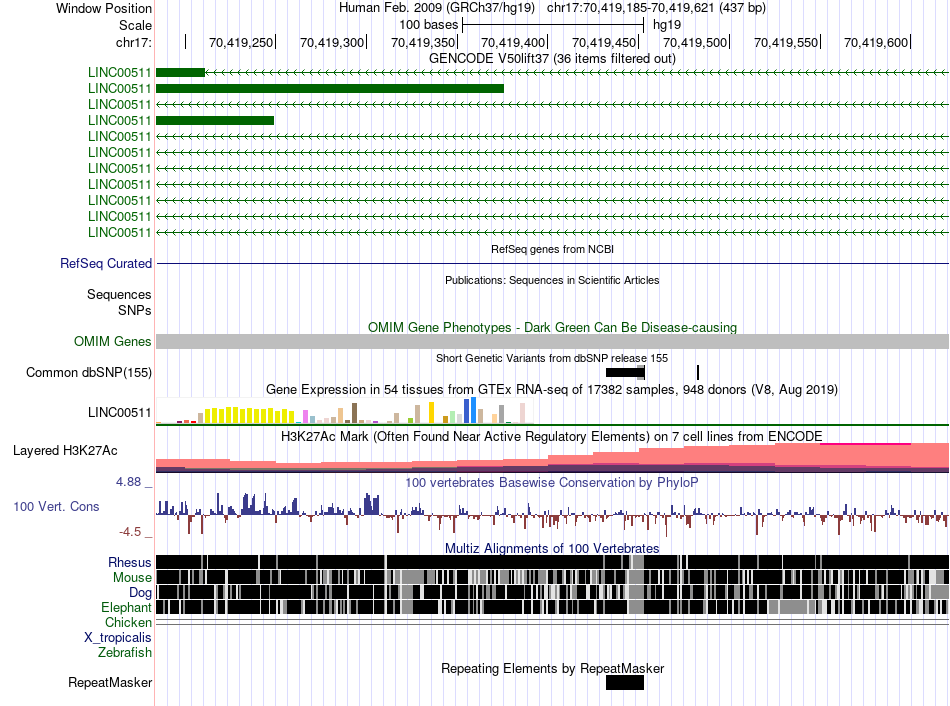This screenshot has height=706, width=950.
Task: Open Multiz Alignments of 100 Vertebrates title
Action: click(552, 548)
